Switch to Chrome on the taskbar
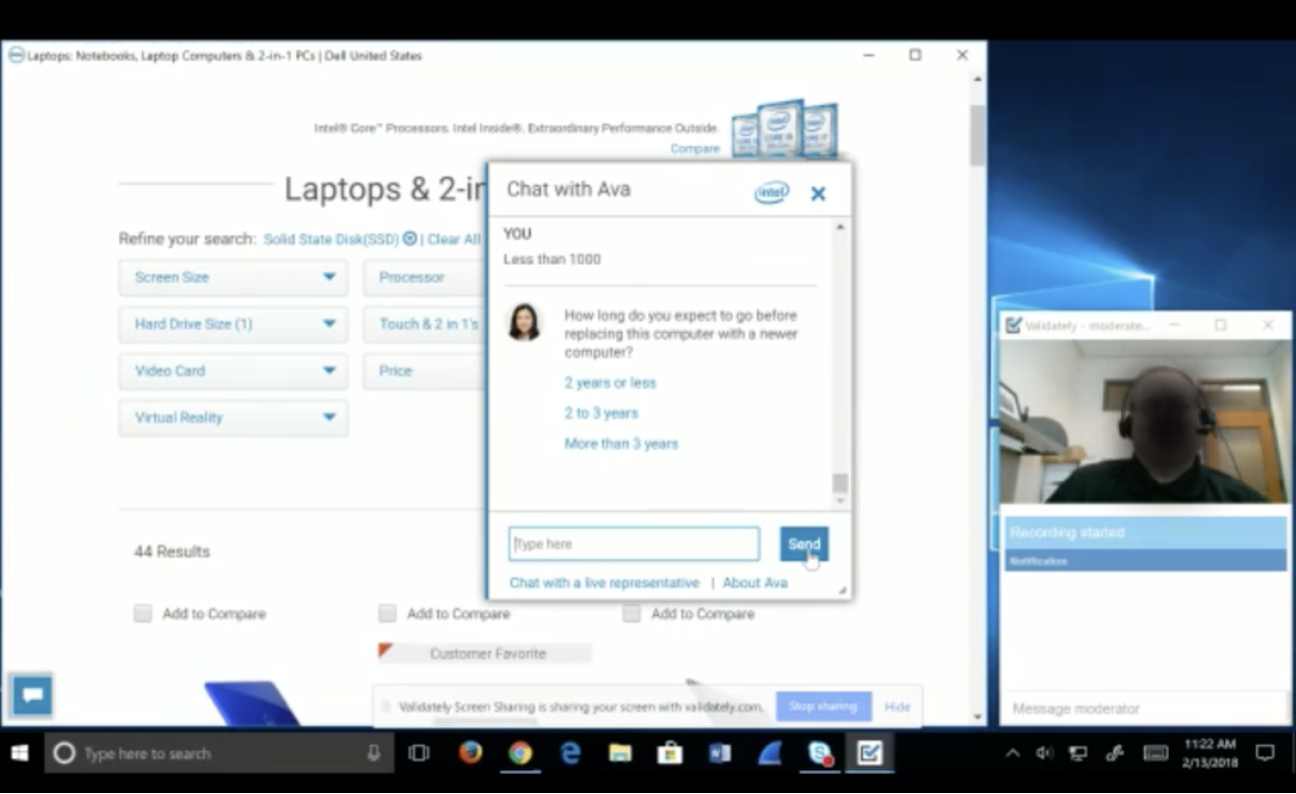This screenshot has width=1296, height=794. 520,753
